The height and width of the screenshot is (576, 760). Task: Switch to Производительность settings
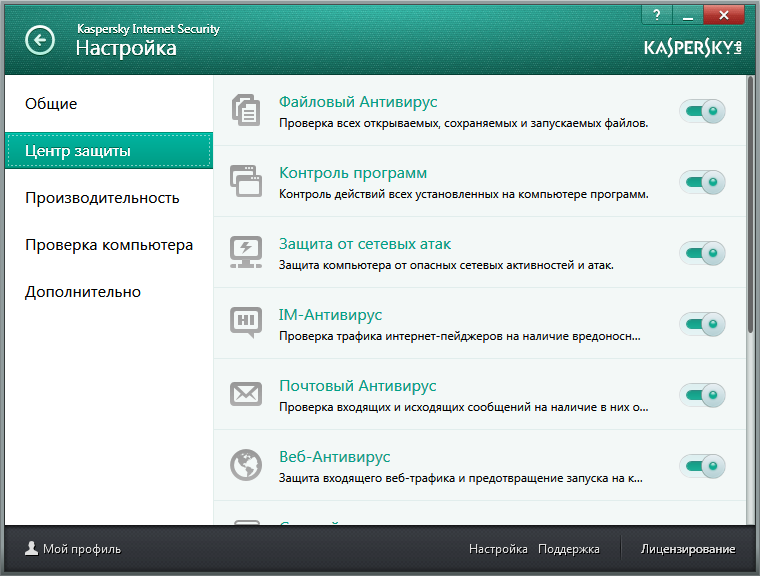109,198
